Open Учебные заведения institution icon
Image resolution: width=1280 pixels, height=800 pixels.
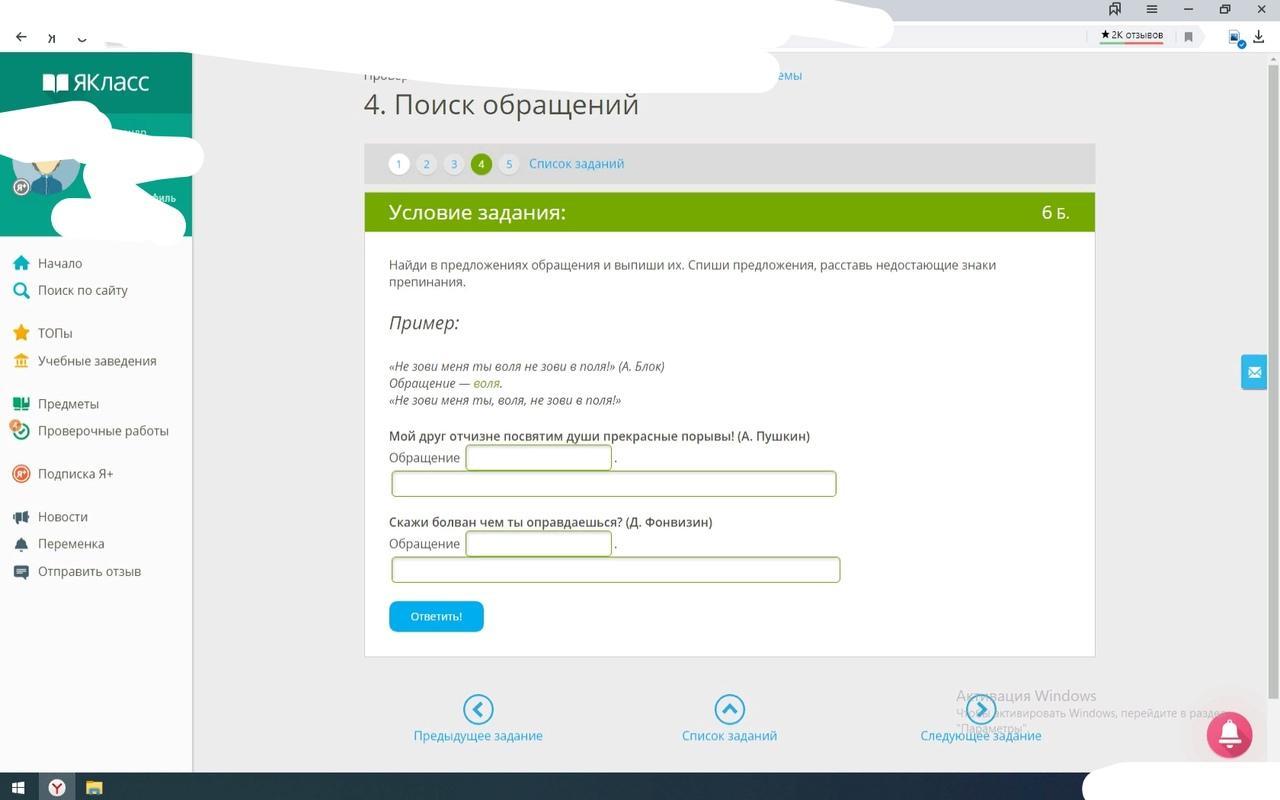pos(21,361)
